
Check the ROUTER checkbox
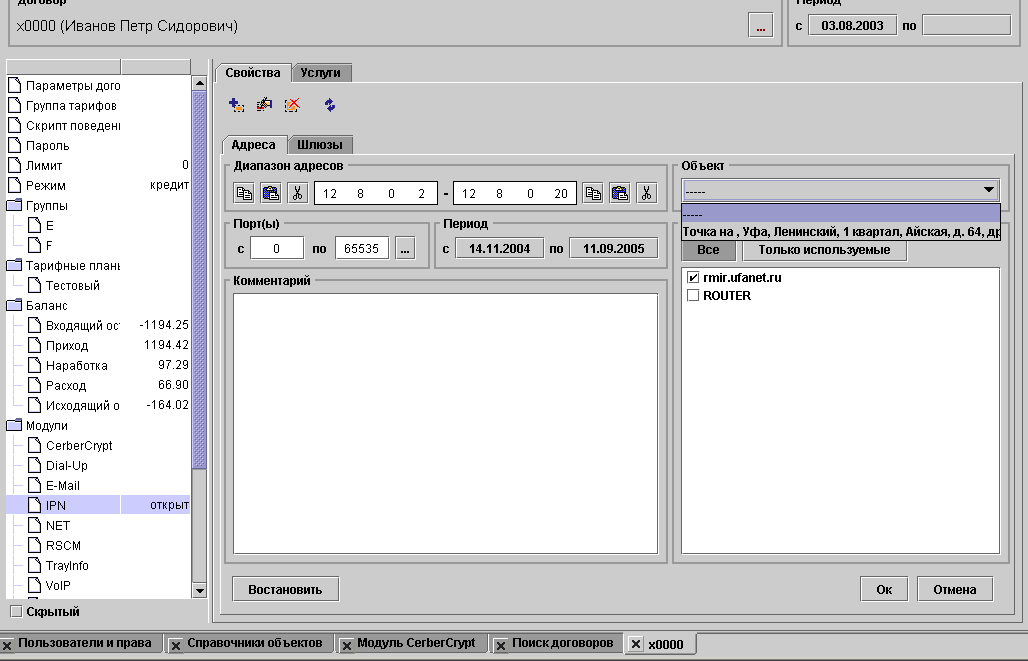(x=693, y=296)
